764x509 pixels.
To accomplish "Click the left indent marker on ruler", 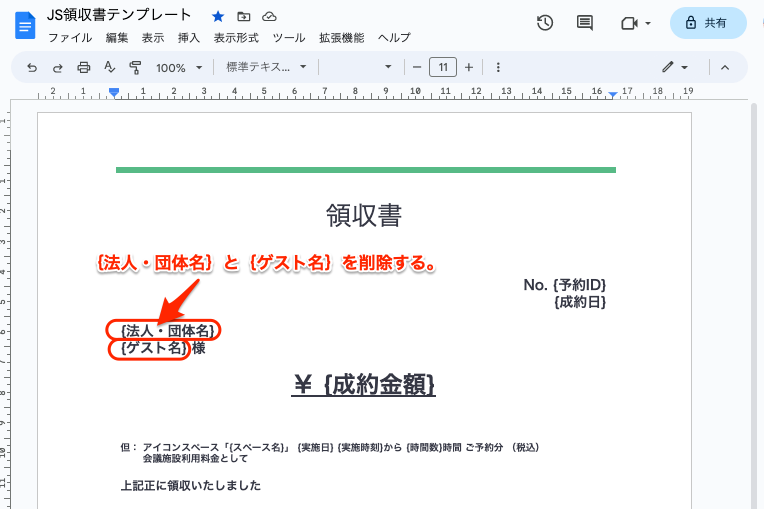I will click(114, 93).
